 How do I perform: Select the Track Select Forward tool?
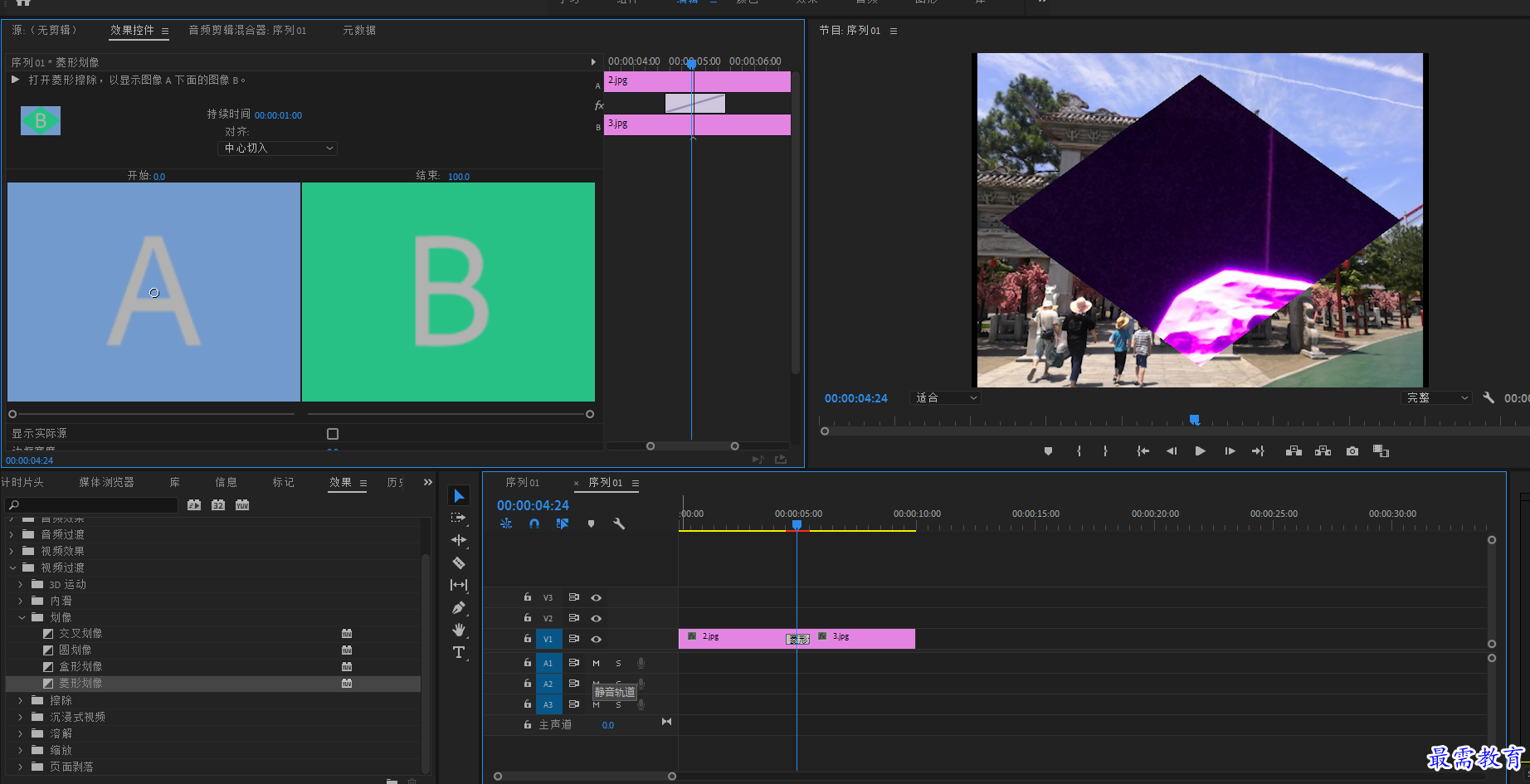tap(459, 518)
